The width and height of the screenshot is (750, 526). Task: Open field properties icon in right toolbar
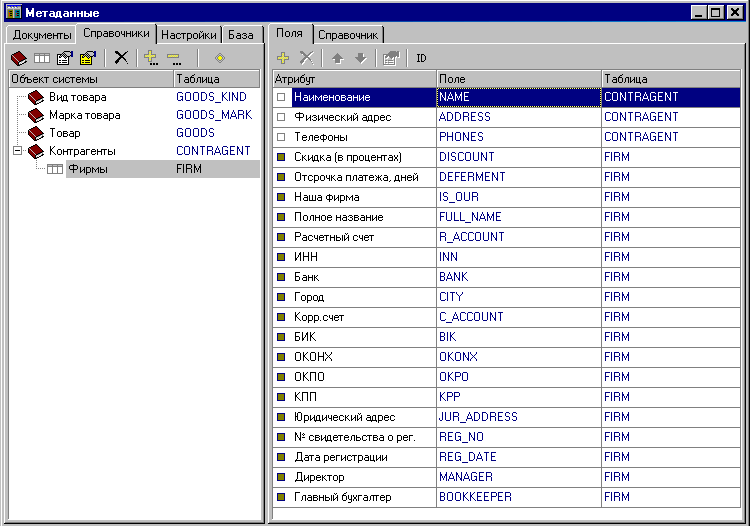click(391, 58)
